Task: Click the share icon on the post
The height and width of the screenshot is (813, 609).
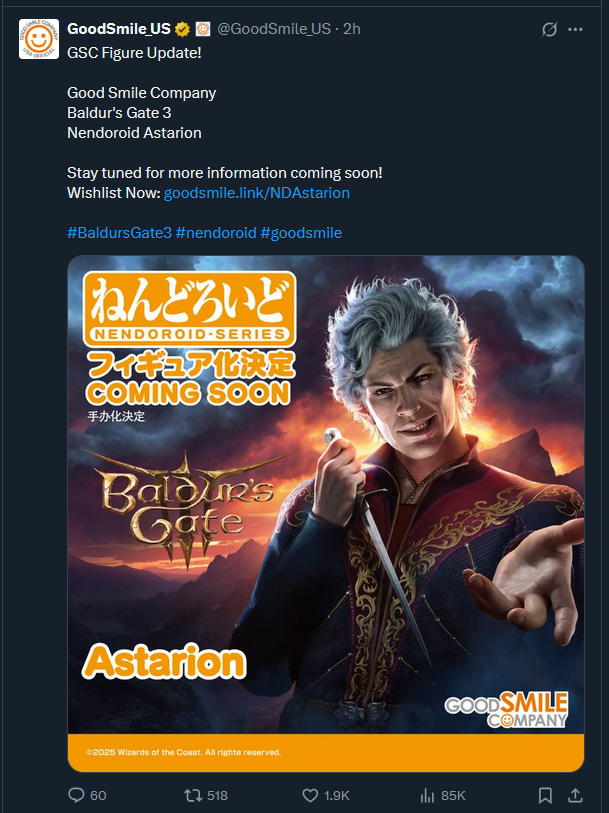Action: point(575,795)
